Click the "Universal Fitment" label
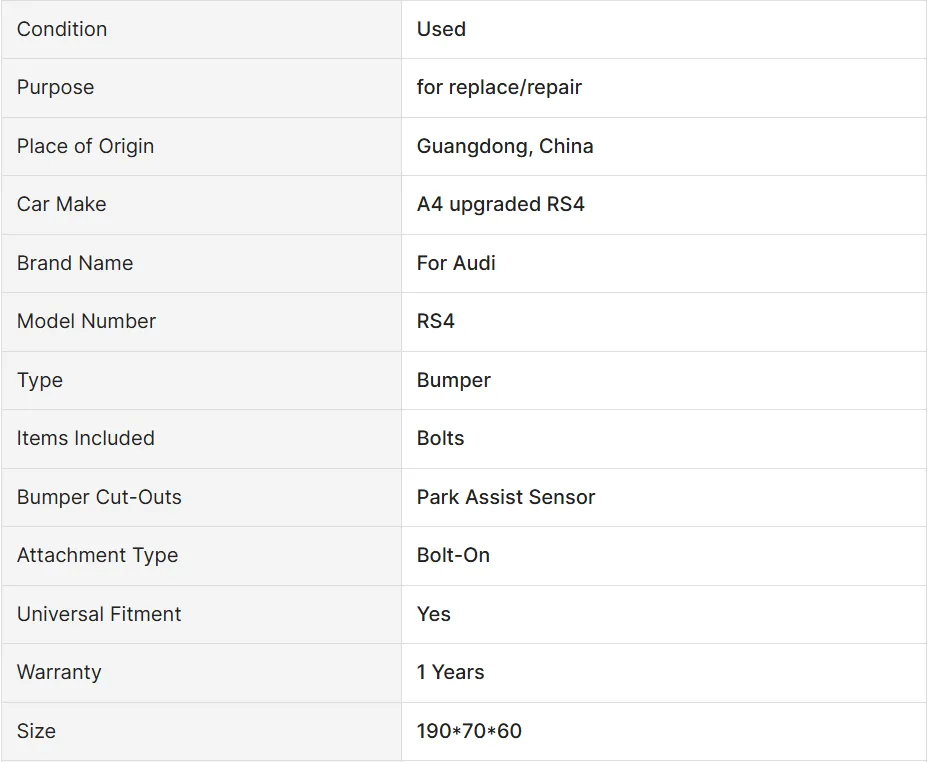The width and height of the screenshot is (929, 762). tap(99, 614)
